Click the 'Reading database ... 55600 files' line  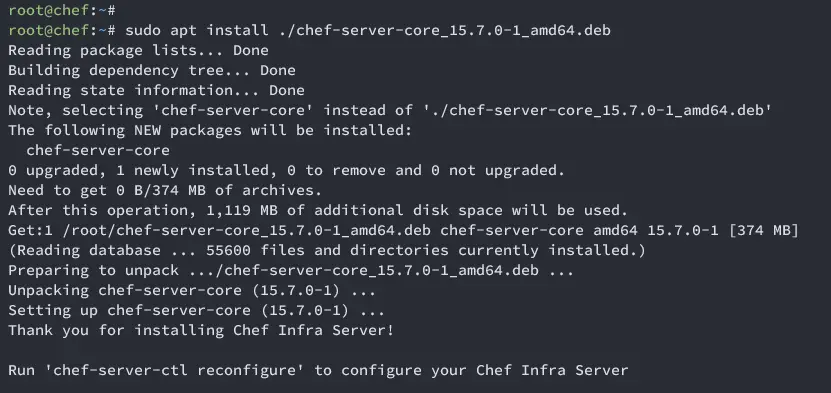(x=327, y=250)
